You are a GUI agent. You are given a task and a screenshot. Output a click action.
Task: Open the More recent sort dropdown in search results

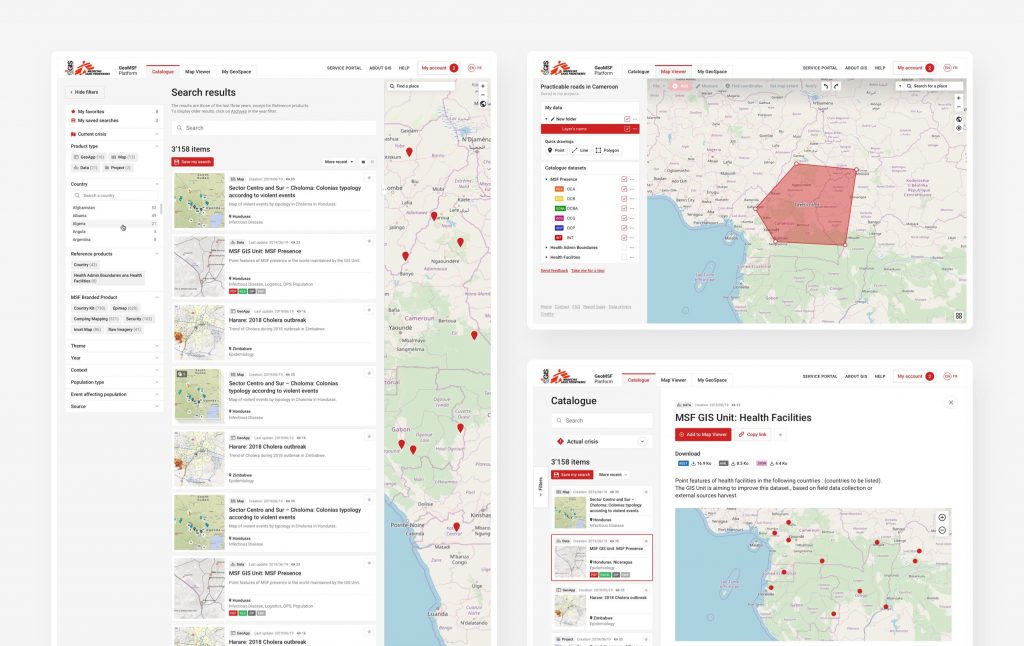(x=339, y=162)
